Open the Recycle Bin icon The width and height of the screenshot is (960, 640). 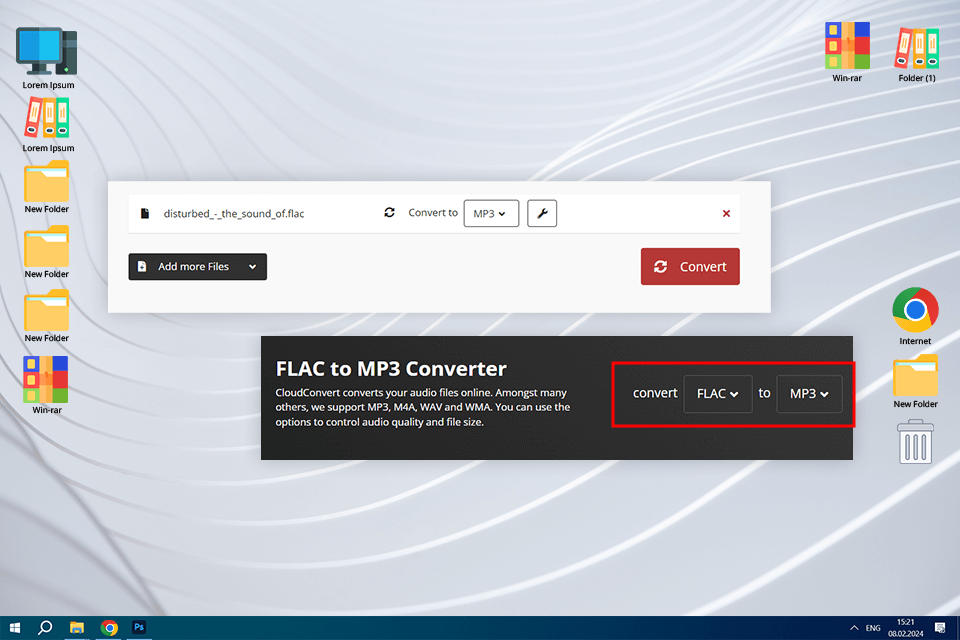(x=915, y=442)
